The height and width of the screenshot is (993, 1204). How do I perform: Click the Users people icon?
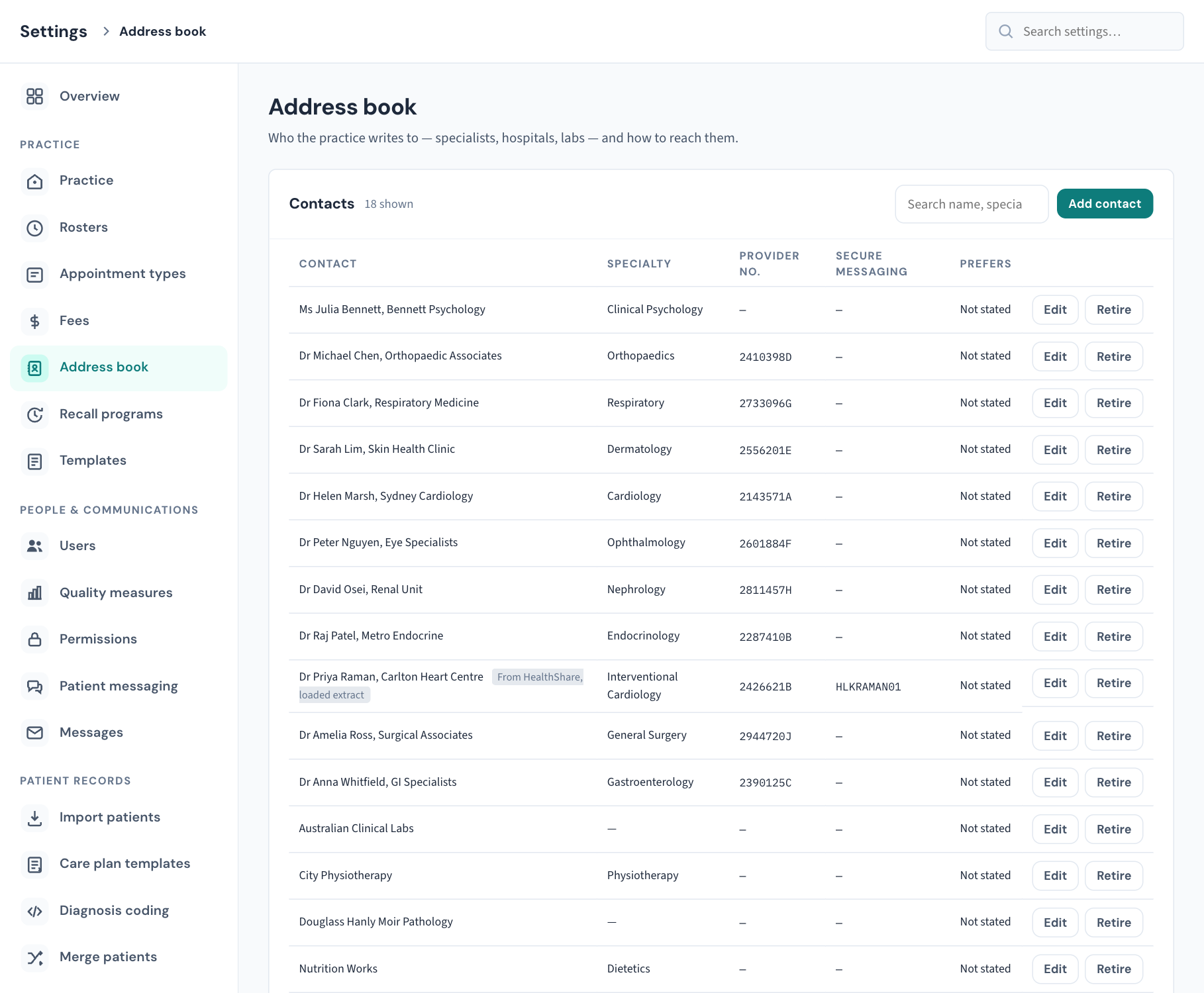pyautogui.click(x=34, y=546)
